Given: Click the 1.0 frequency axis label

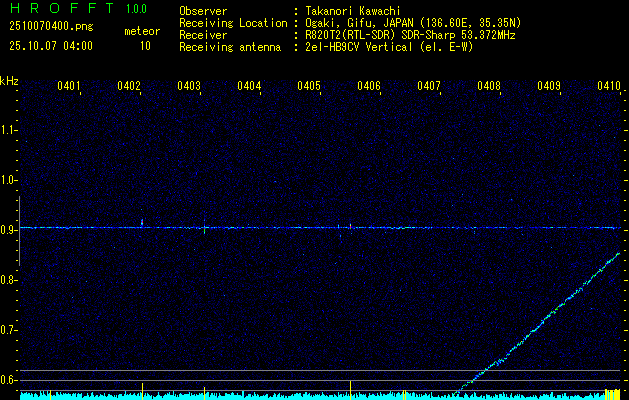Looking at the screenshot, I should 8,180.
